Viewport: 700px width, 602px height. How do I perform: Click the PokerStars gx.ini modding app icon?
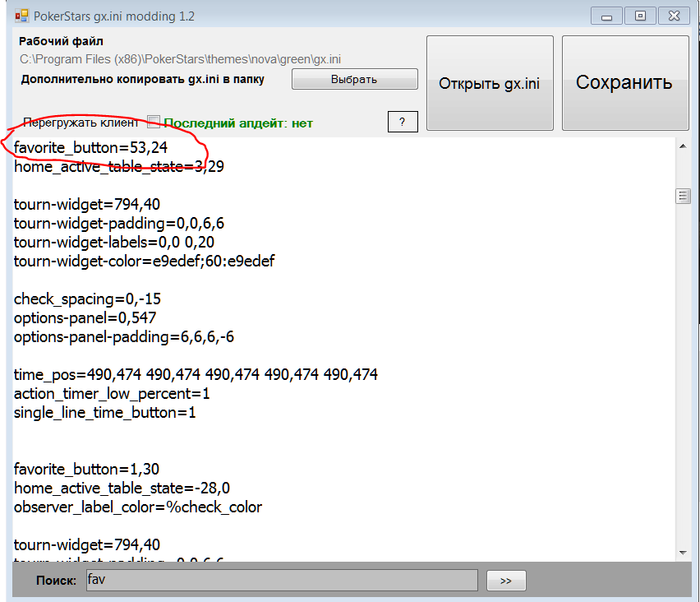[21, 17]
